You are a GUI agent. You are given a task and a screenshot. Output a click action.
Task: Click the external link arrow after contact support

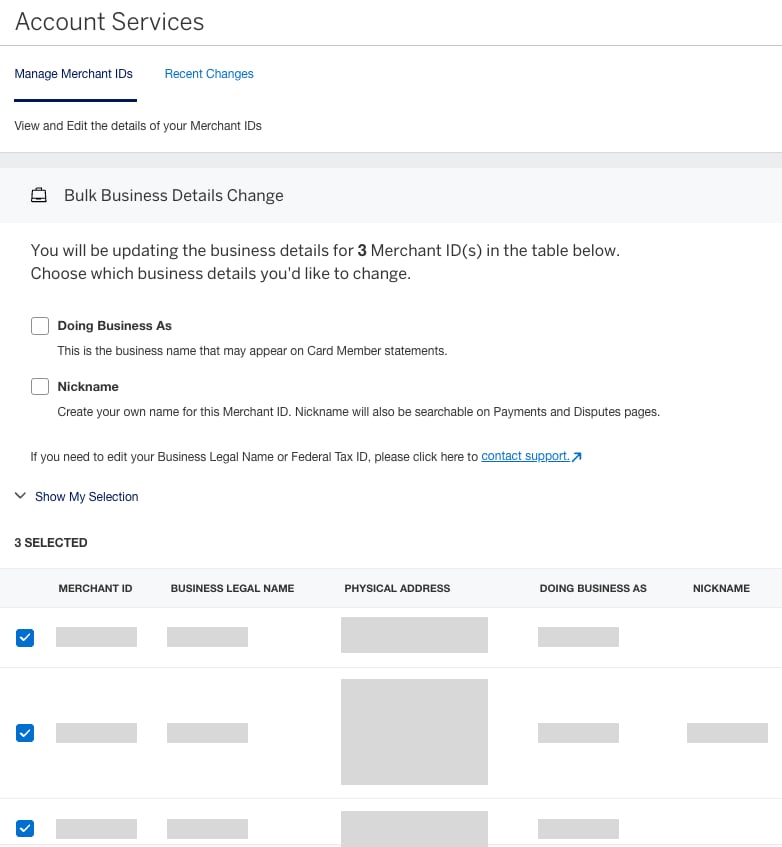(576, 455)
